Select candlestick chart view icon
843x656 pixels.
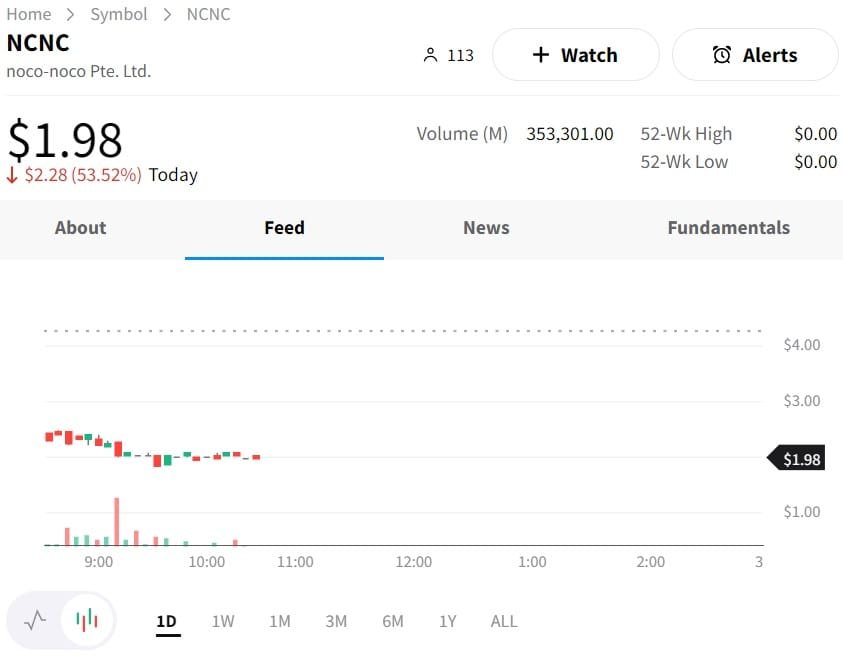tap(88, 621)
